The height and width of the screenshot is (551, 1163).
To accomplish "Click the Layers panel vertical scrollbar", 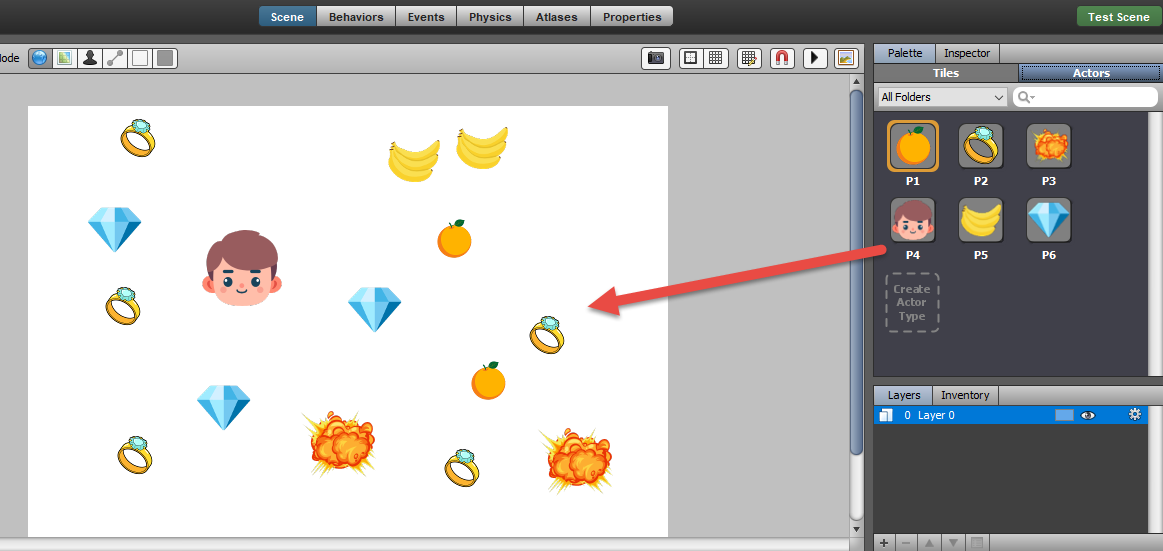I will (x=1156, y=469).
